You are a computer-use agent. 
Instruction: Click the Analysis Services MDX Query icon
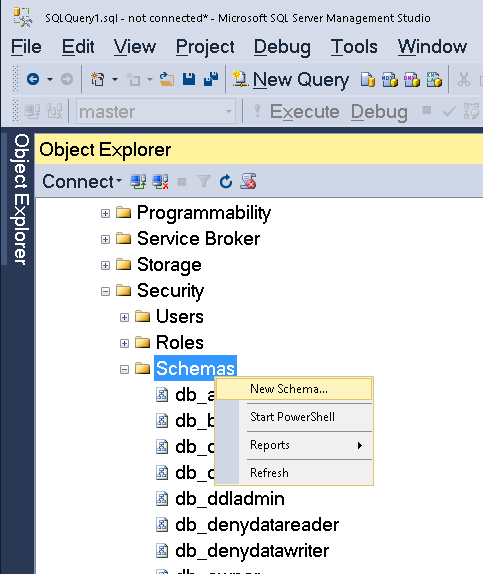pyautogui.click(x=390, y=79)
